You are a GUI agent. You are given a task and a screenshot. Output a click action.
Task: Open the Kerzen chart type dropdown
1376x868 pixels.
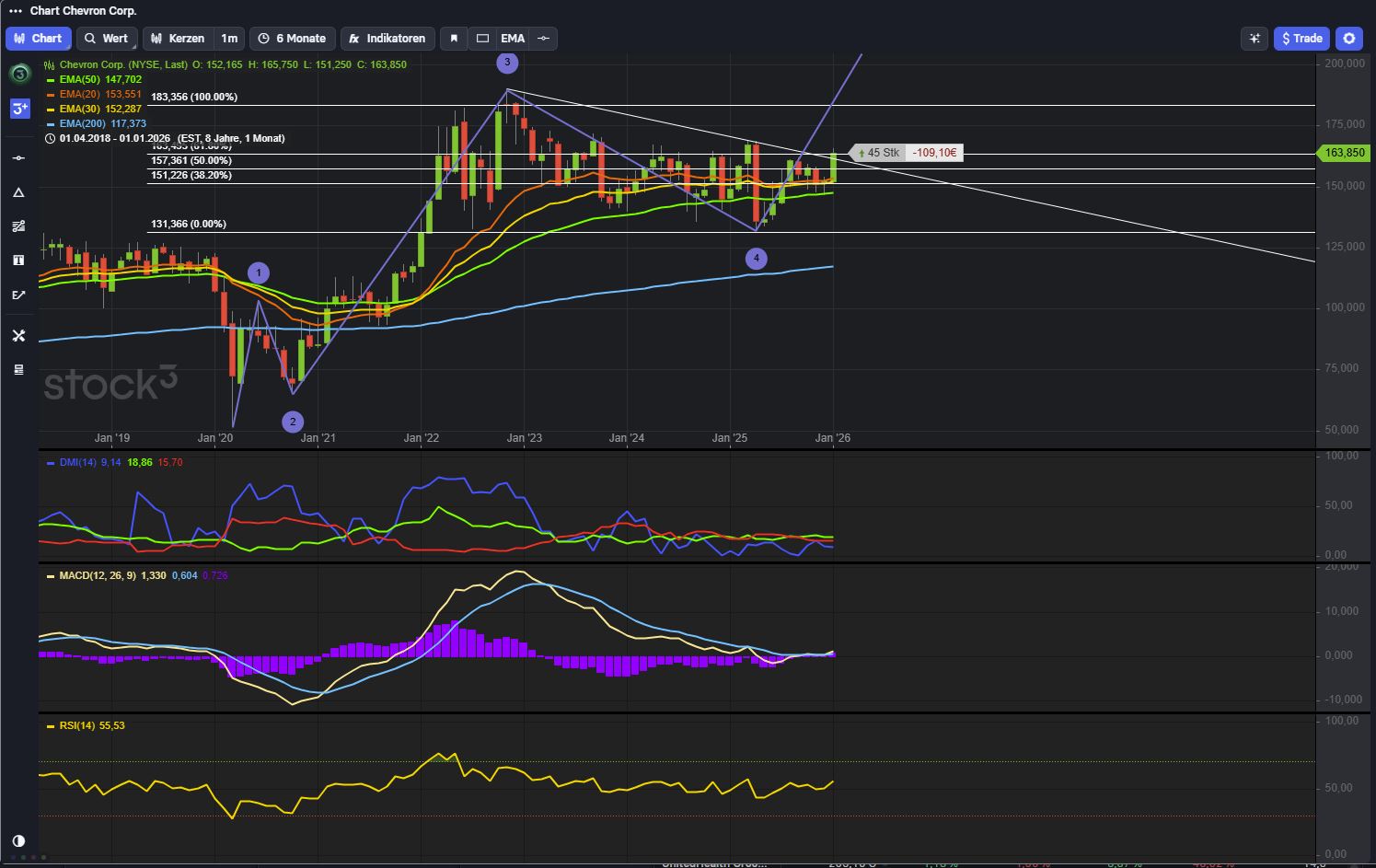178,39
